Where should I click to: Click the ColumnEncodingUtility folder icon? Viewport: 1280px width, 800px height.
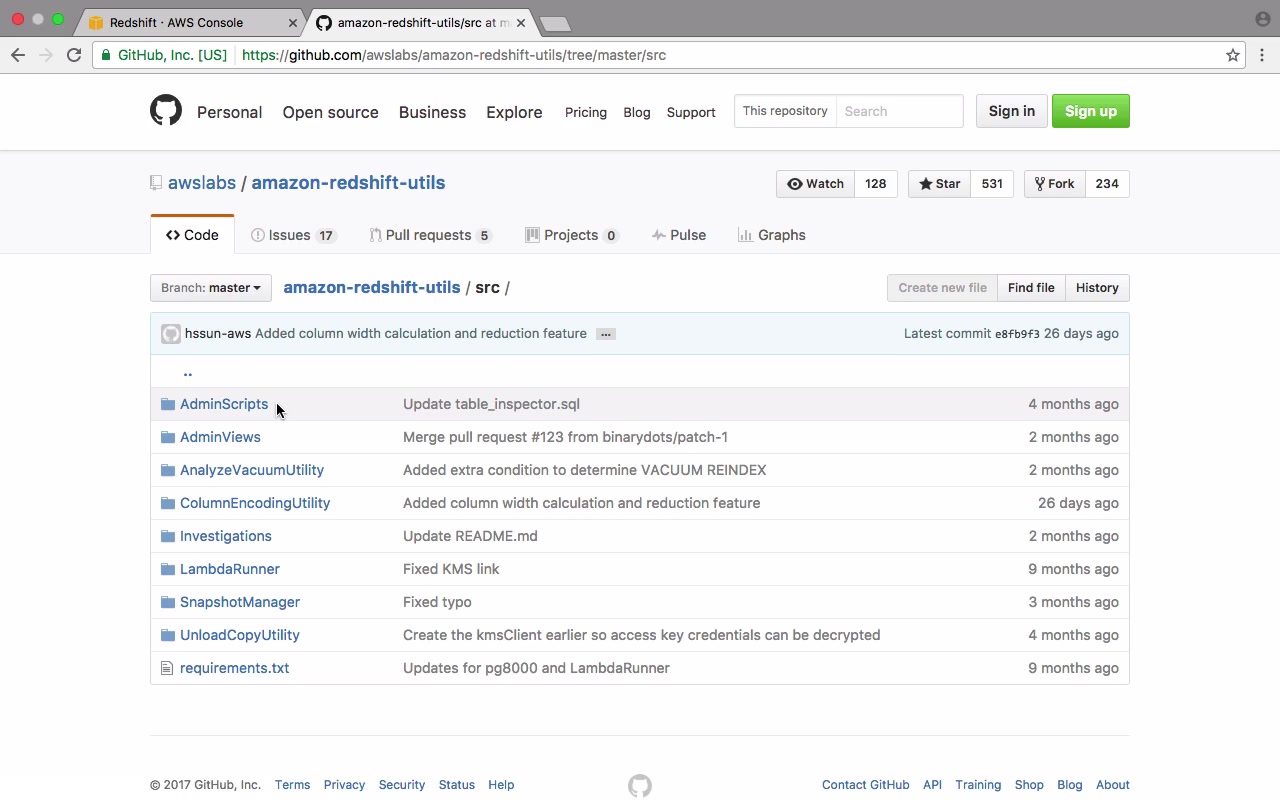[x=168, y=503]
